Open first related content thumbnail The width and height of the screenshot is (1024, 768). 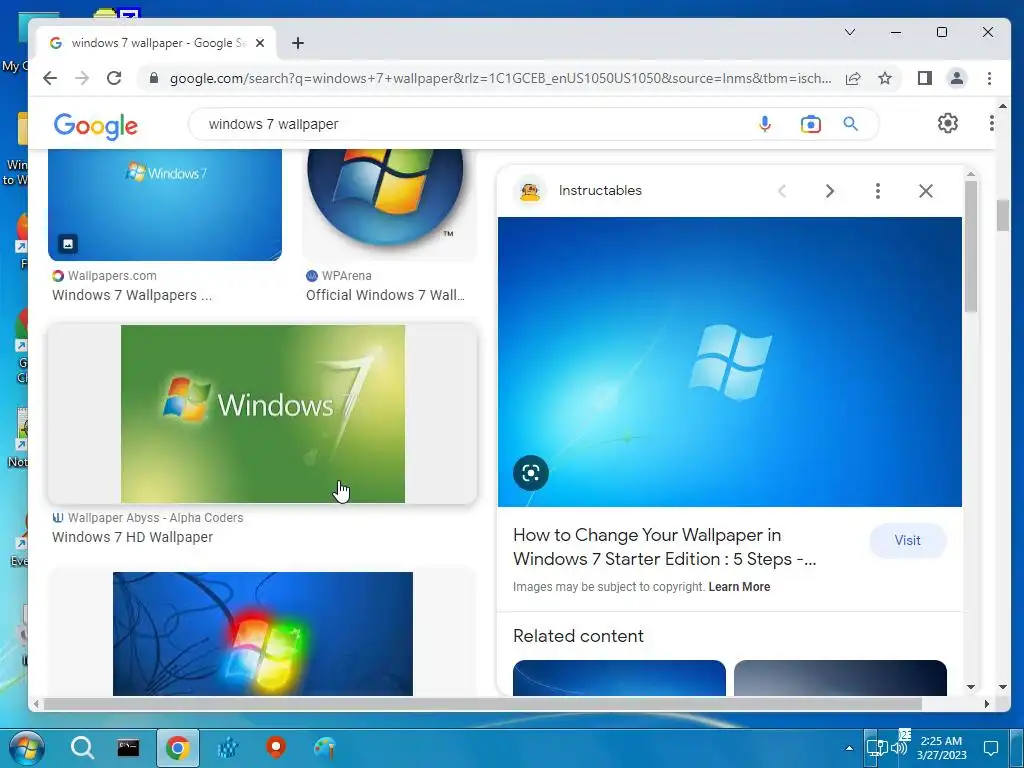point(619,678)
